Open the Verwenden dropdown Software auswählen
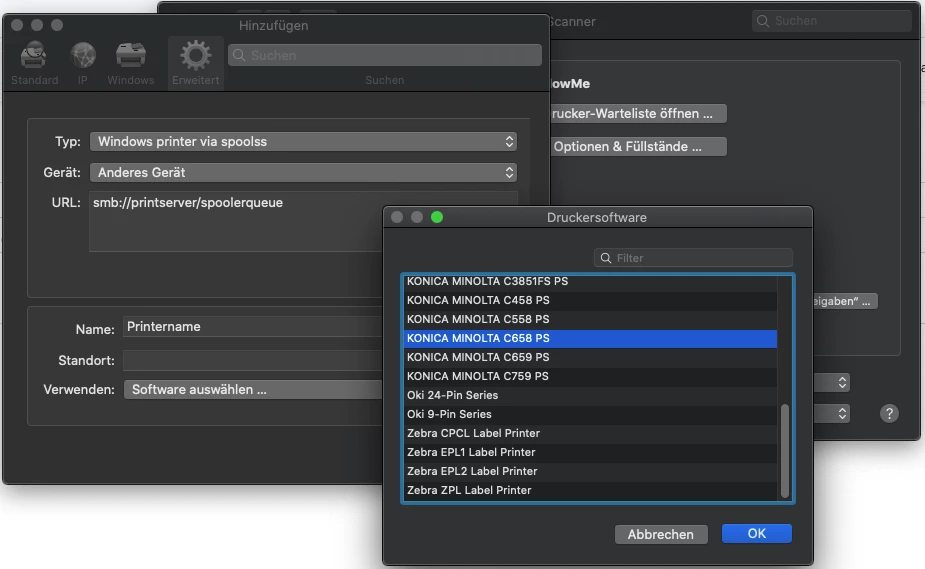Screen dimensions: 925x569 tap(254, 390)
